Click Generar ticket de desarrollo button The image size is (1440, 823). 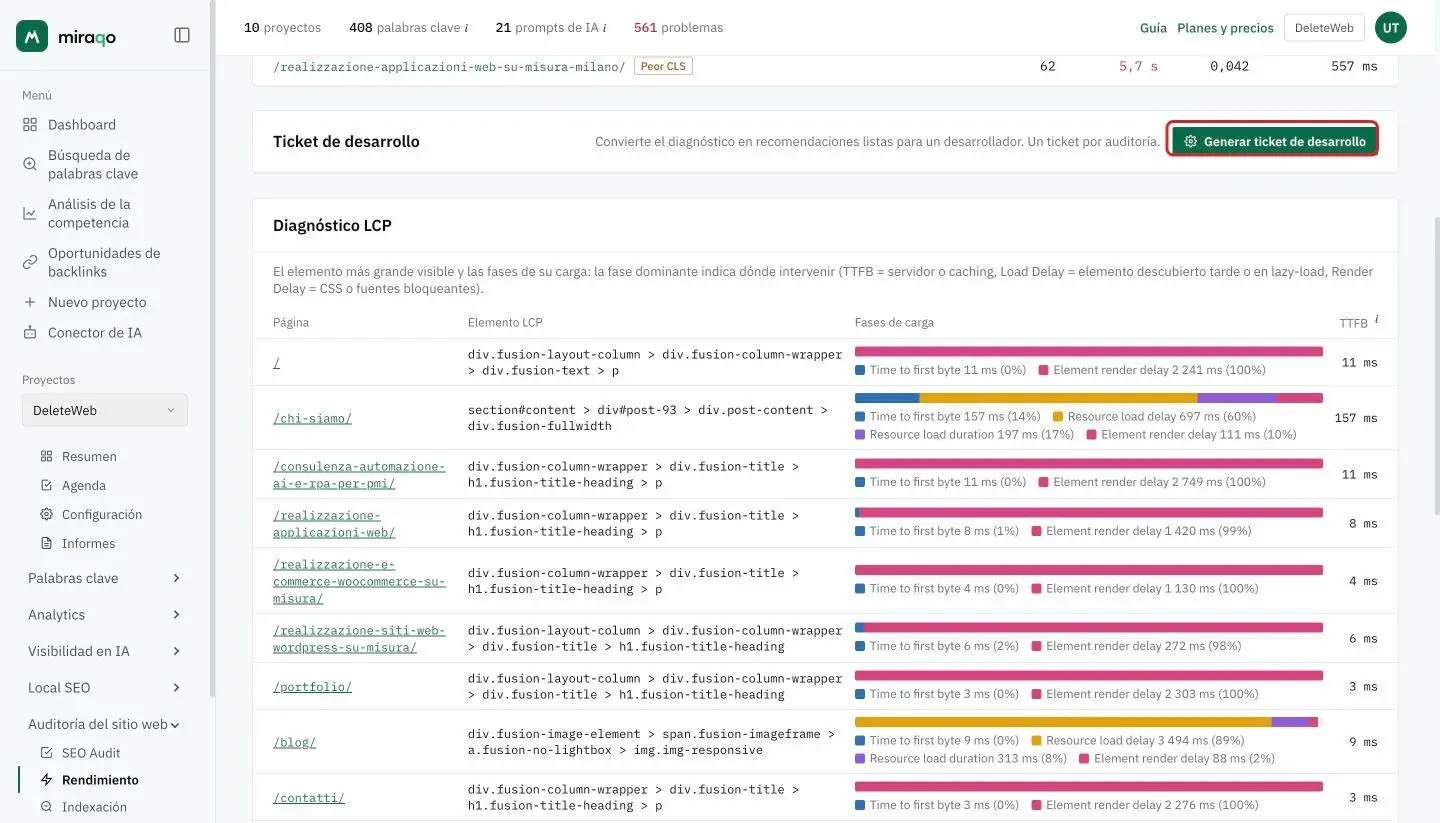click(x=1274, y=141)
